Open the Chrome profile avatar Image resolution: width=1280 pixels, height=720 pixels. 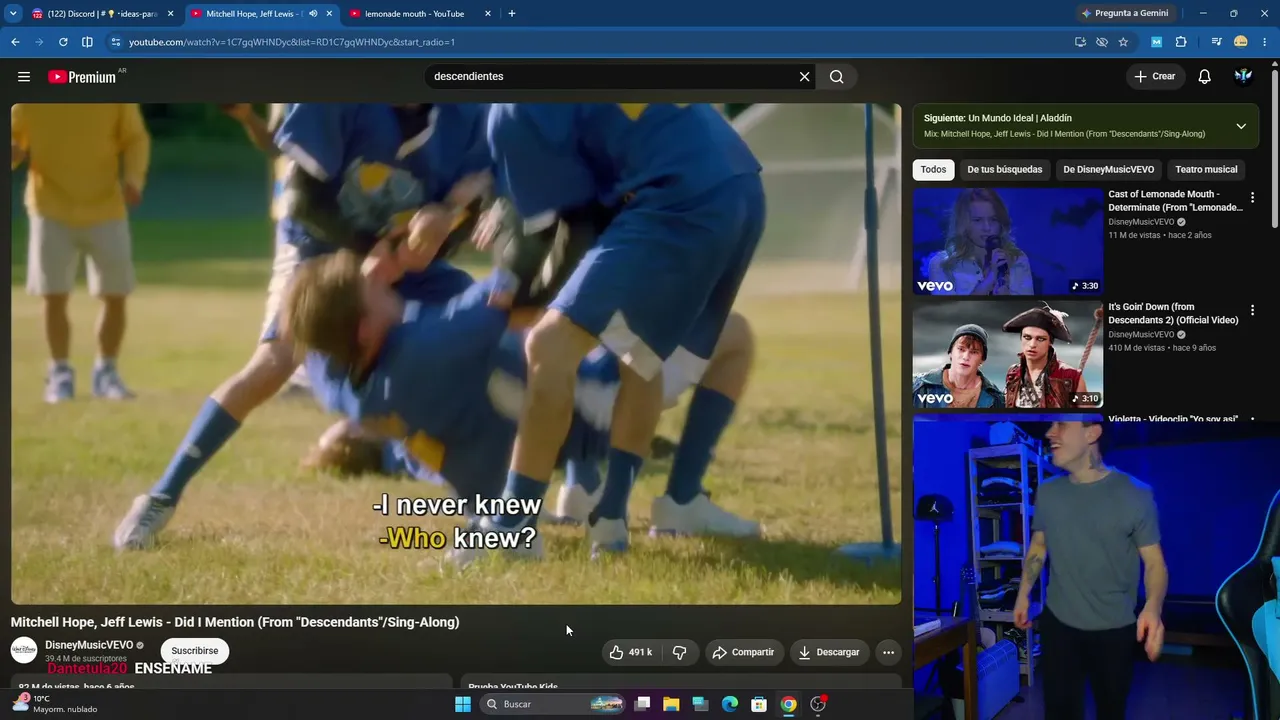click(x=1241, y=42)
